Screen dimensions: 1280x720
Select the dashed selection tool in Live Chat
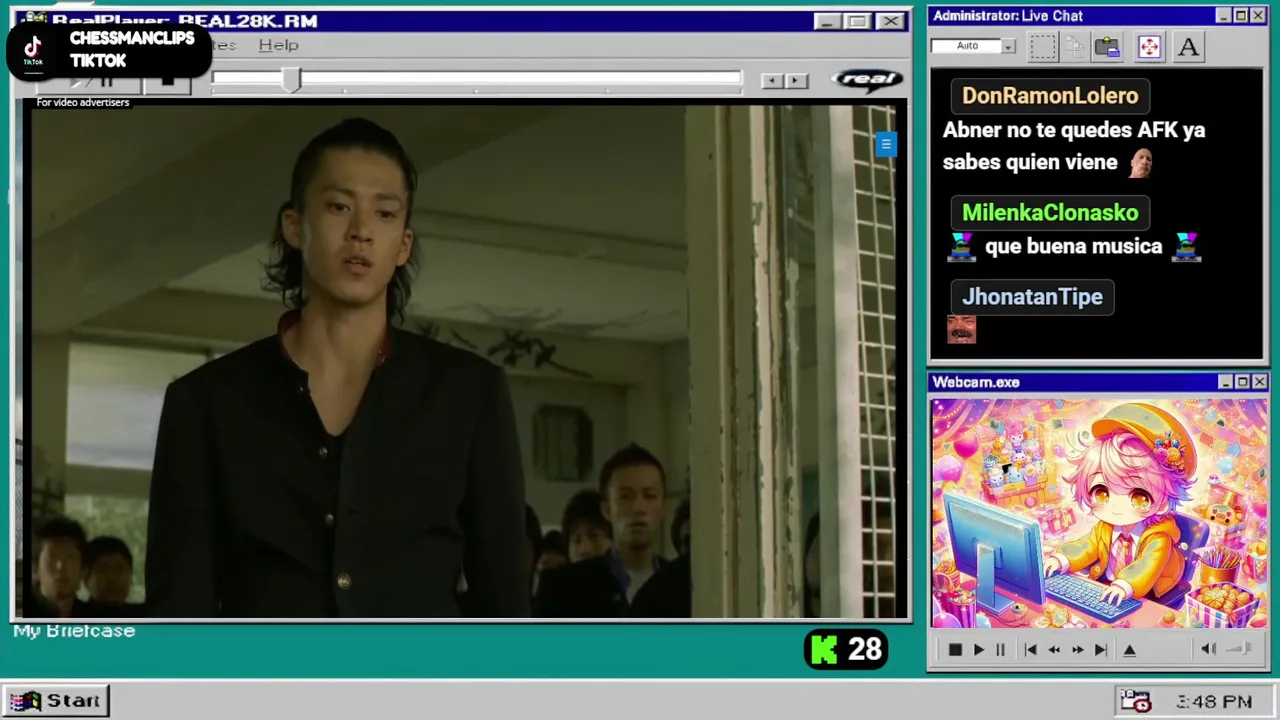(1042, 46)
